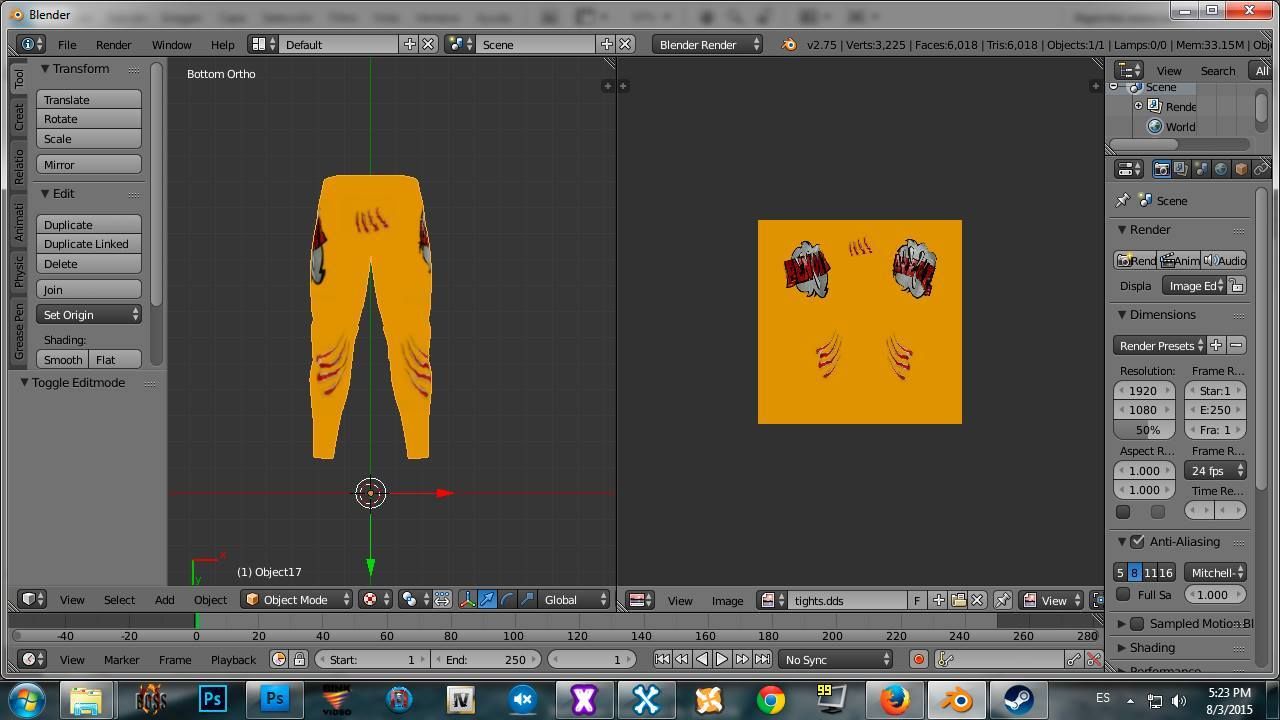Open the Help menu
Screen dimensions: 1280x720
click(222, 44)
